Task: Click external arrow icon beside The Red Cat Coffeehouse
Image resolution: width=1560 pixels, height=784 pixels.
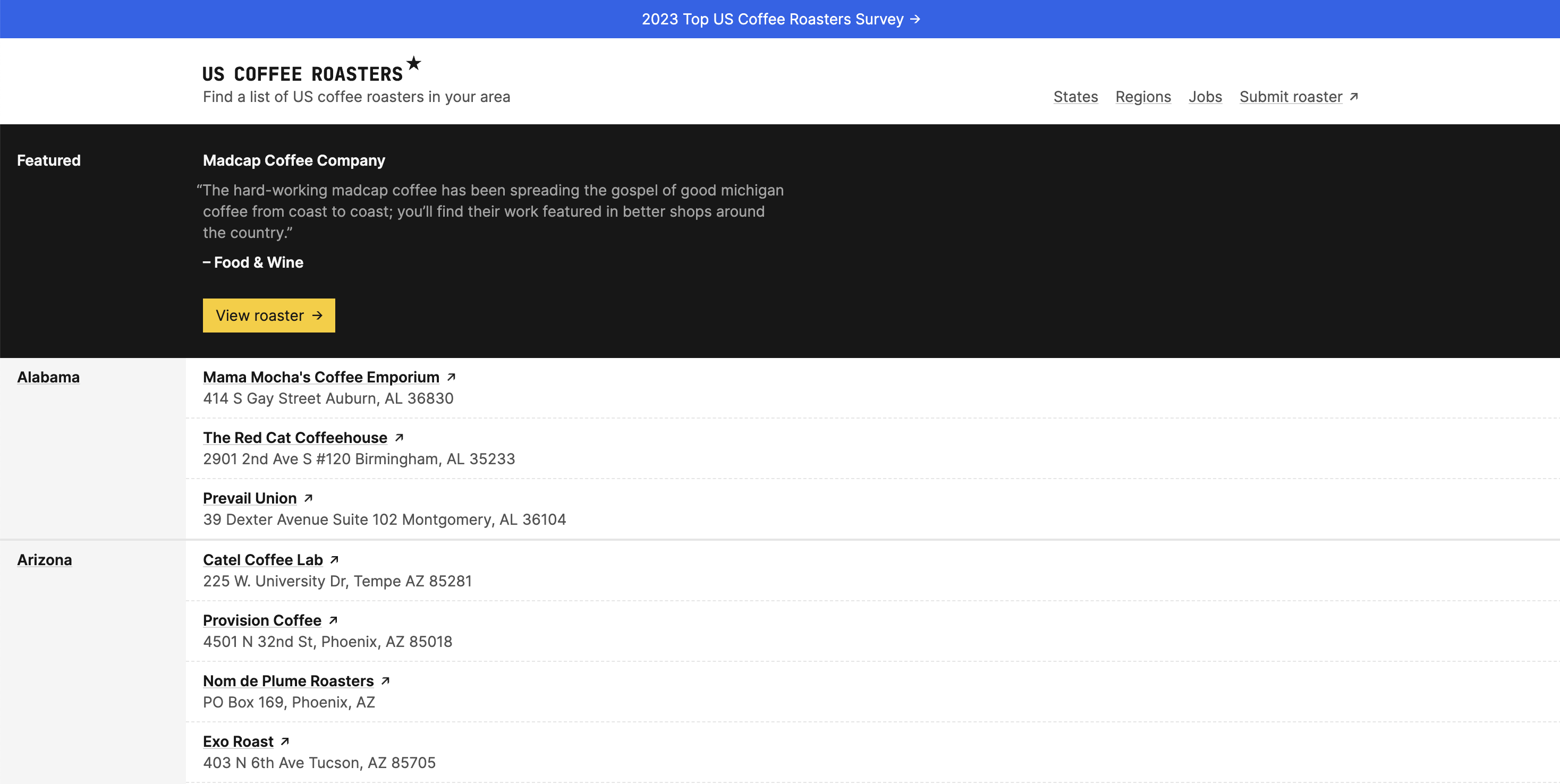Action: tap(399, 438)
